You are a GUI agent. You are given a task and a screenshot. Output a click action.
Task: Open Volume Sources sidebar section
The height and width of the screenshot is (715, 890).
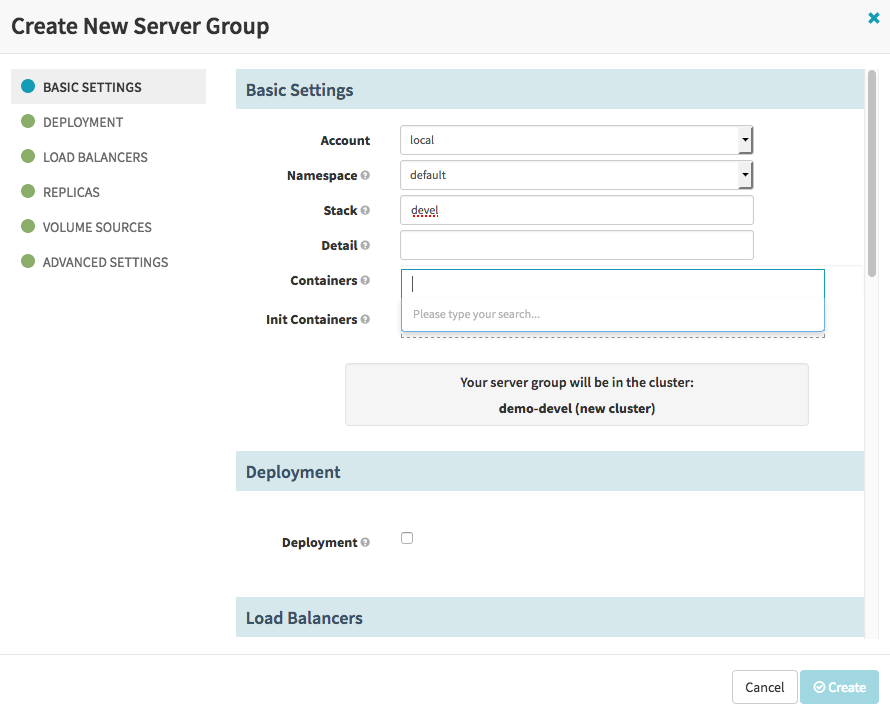97,227
